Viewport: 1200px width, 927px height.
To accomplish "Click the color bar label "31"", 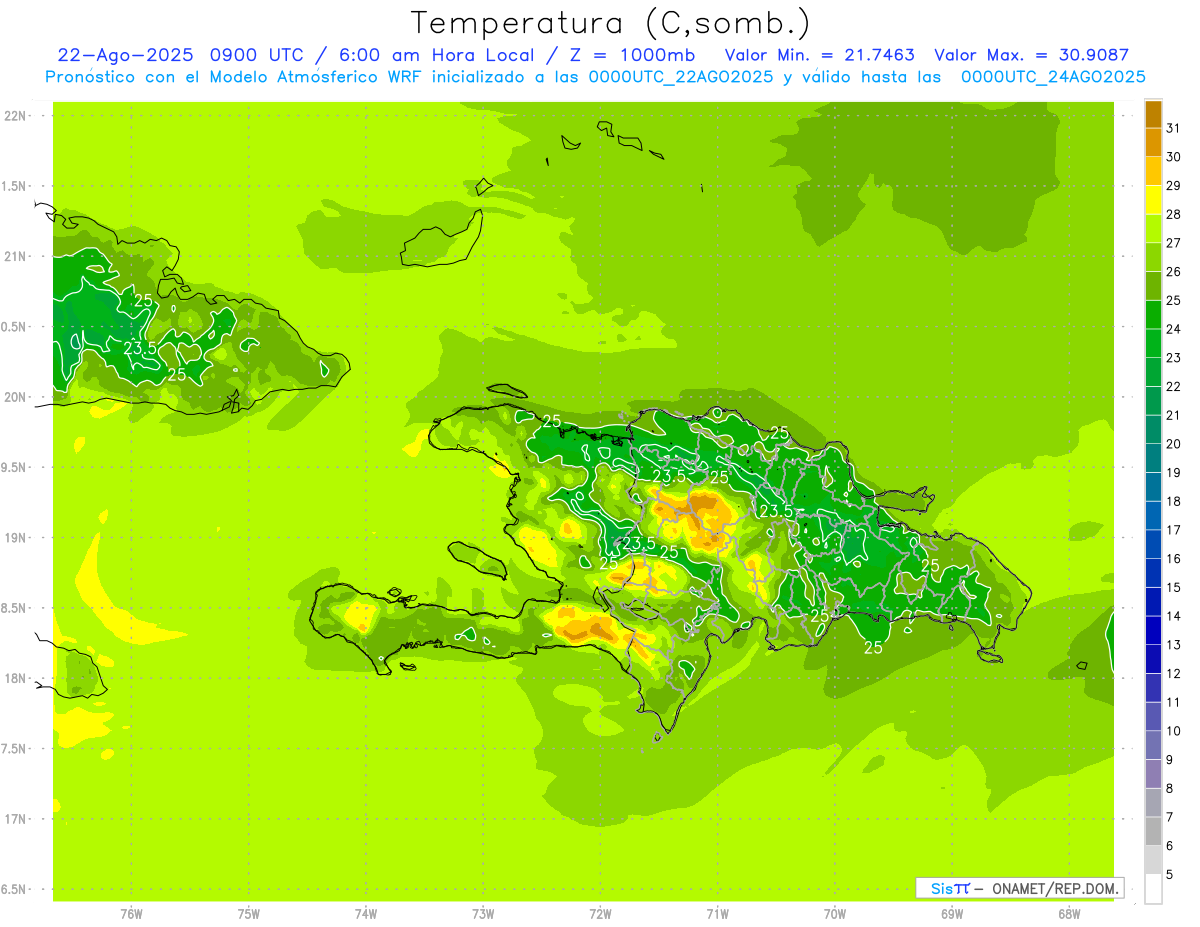I will (x=1174, y=128).
